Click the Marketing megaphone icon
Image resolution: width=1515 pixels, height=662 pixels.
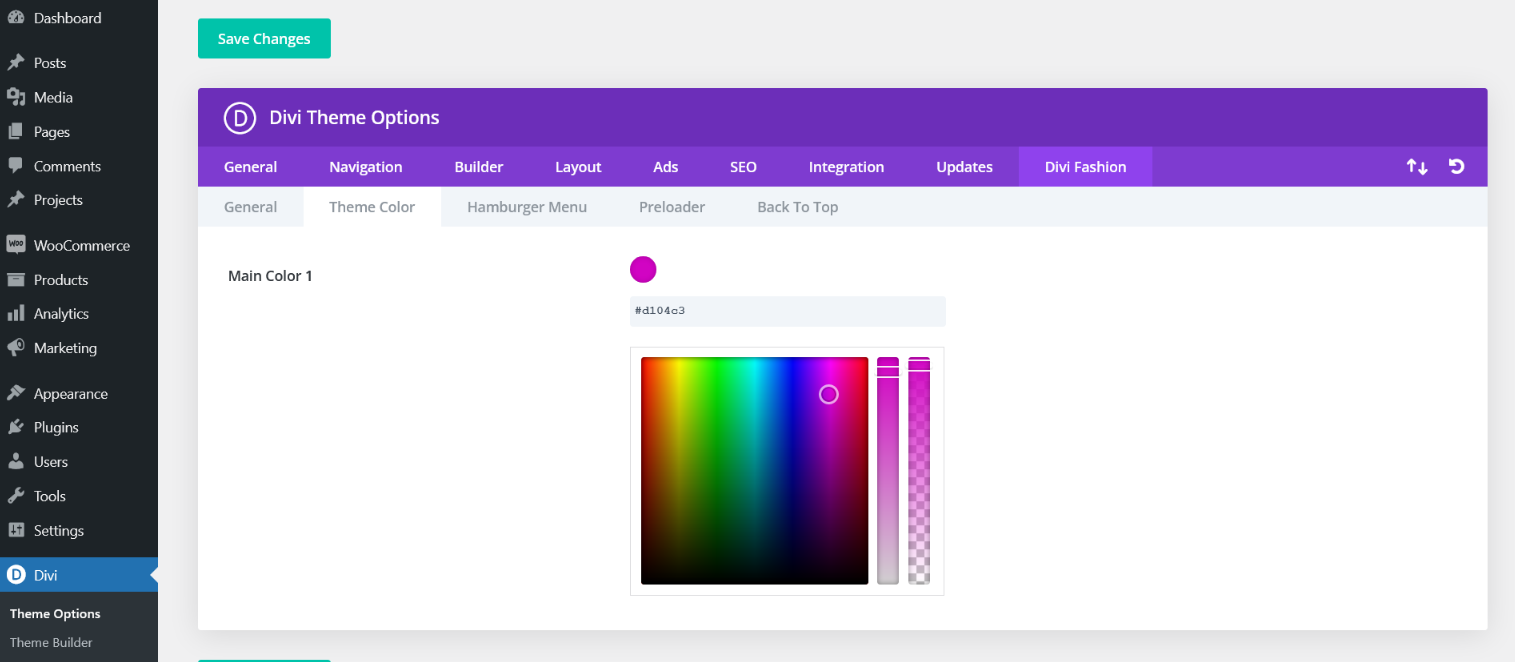click(15, 347)
